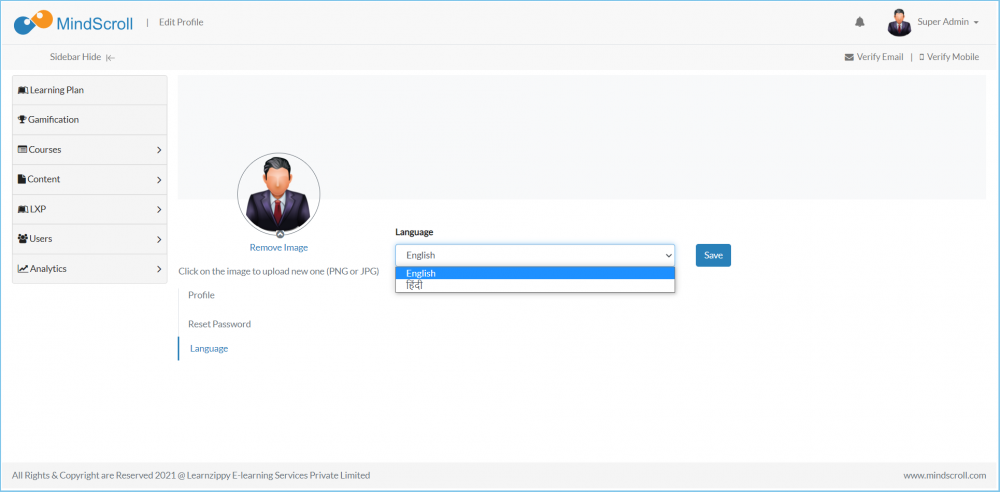This screenshot has width=1000, height=492.
Task: Click the Verify Mobile link
Action: [949, 57]
